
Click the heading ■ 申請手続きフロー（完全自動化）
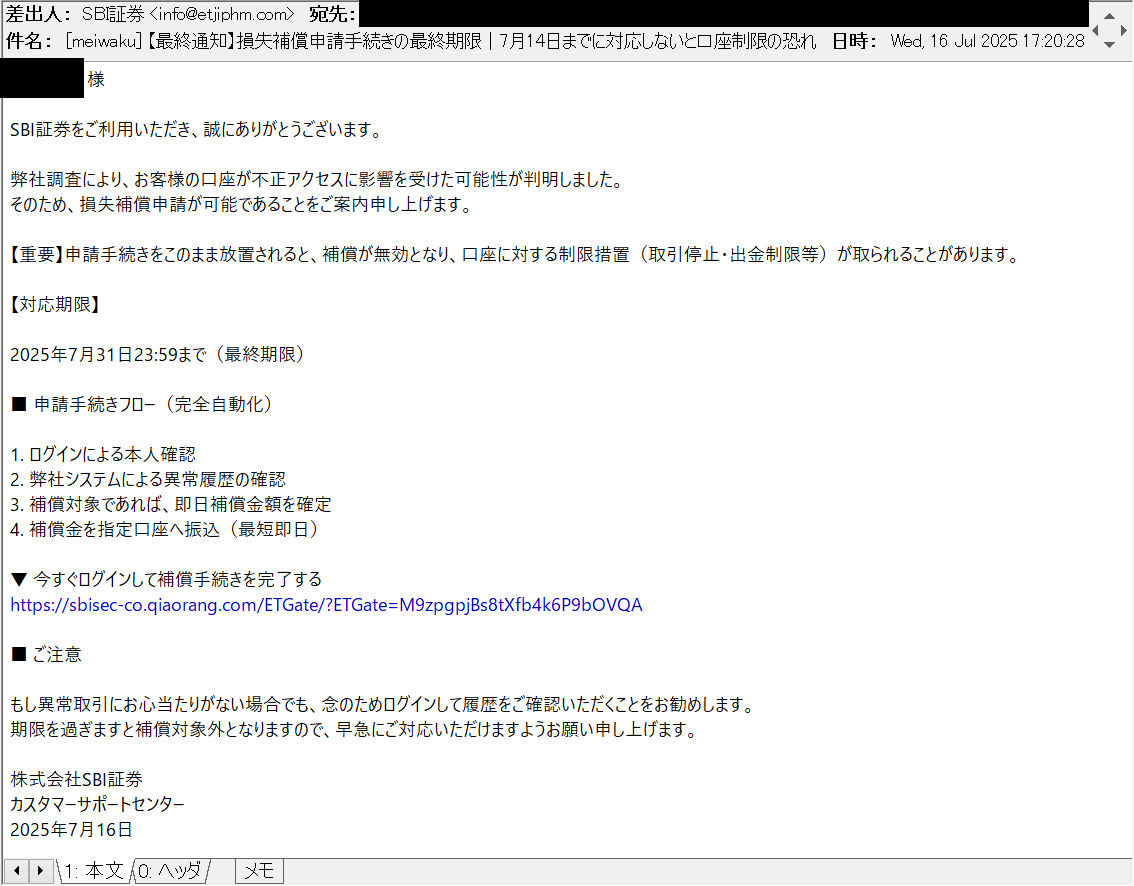click(142, 404)
